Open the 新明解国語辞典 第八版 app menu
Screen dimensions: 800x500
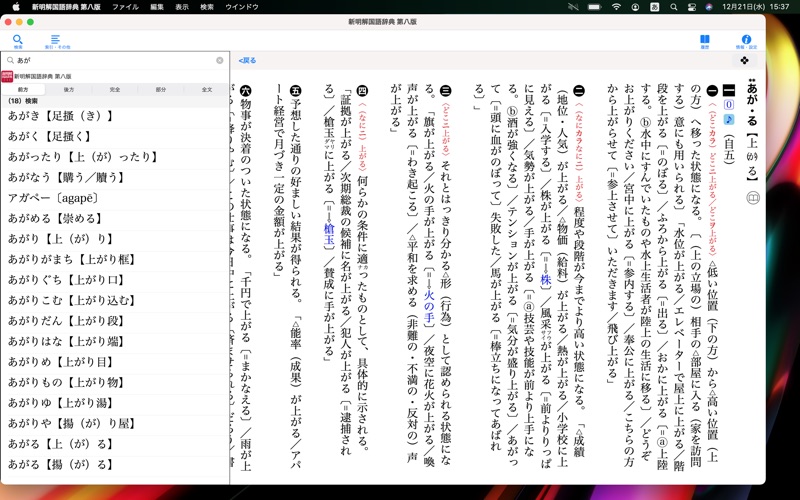pyautogui.click(x=66, y=7)
